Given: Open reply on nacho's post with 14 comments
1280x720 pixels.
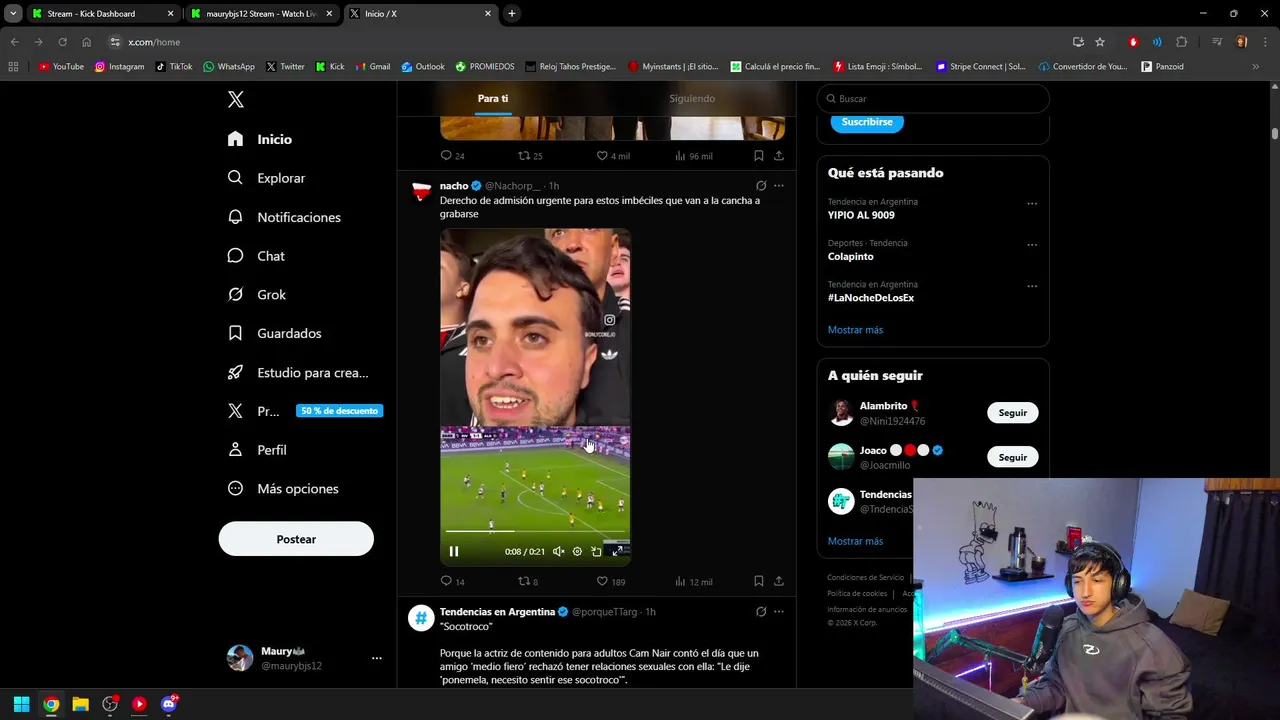Looking at the screenshot, I should (x=452, y=581).
